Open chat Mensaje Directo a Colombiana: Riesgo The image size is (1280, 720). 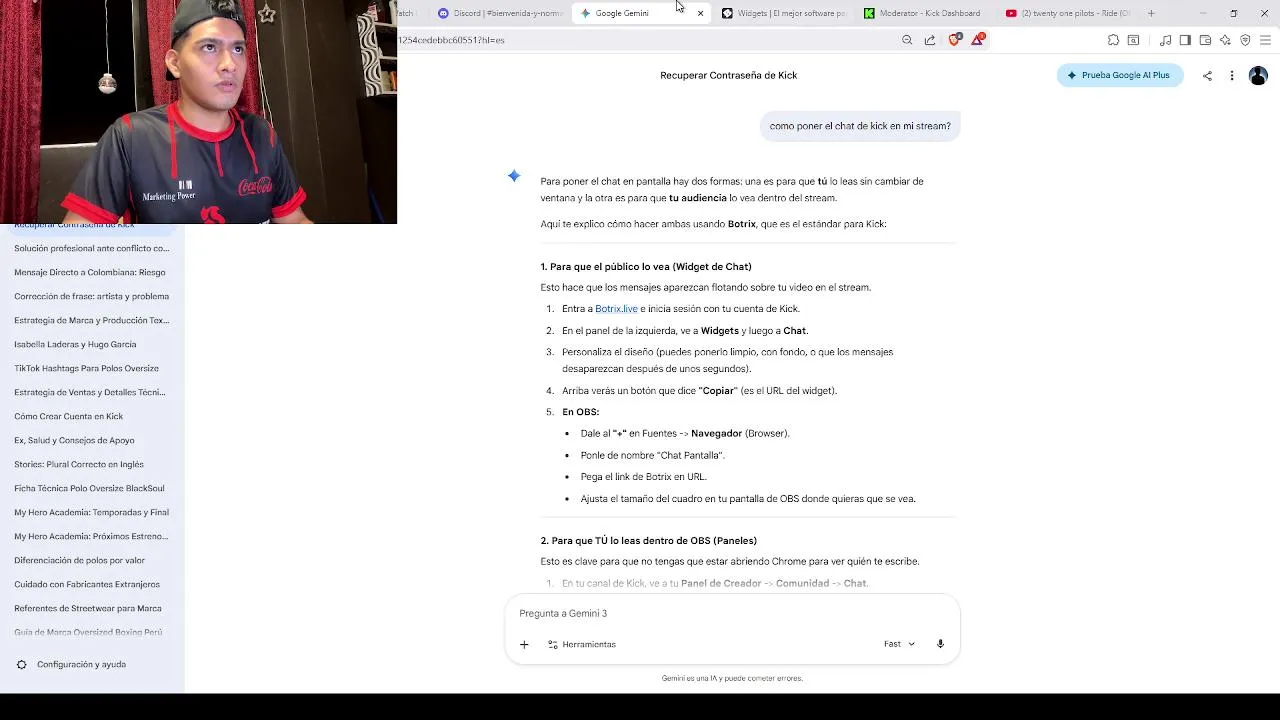[x=92, y=272]
